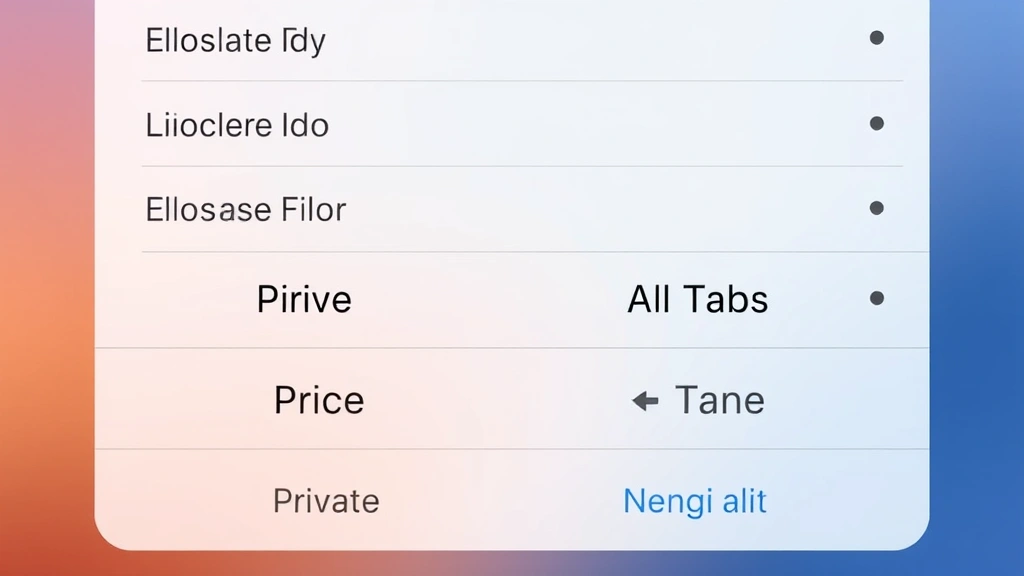This screenshot has height=576, width=1024.
Task: Select the Price option
Action: point(319,400)
